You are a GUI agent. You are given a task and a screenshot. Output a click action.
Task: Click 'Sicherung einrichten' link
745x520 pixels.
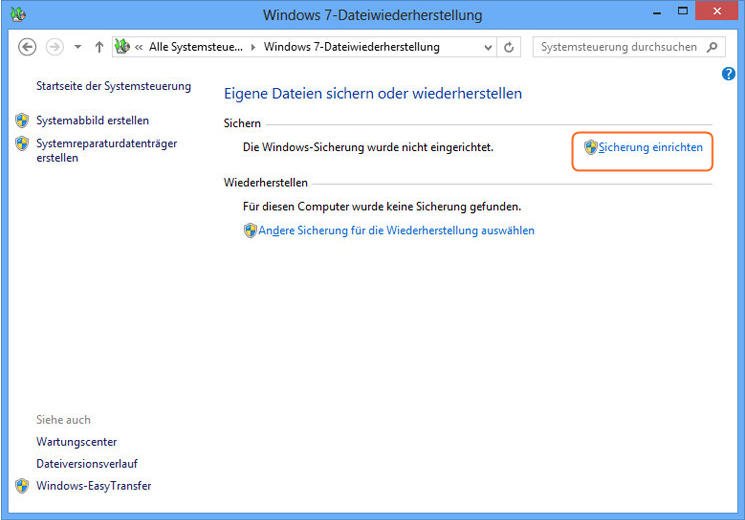pos(650,147)
